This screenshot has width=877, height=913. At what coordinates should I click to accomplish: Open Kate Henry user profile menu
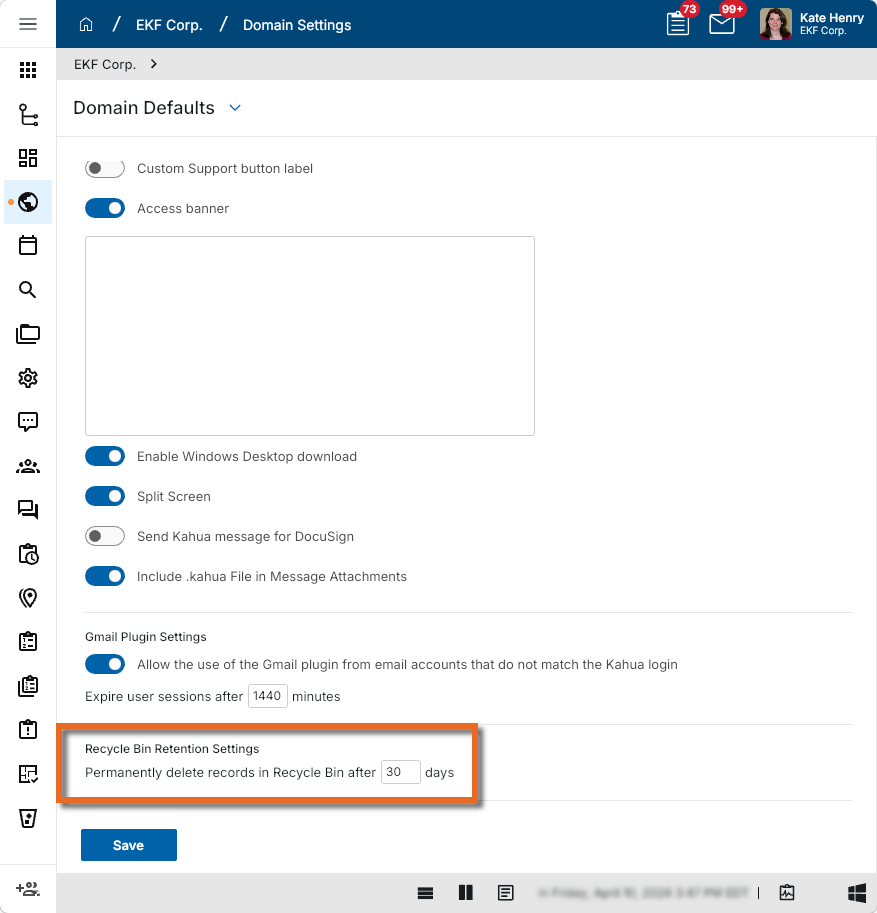(811, 24)
